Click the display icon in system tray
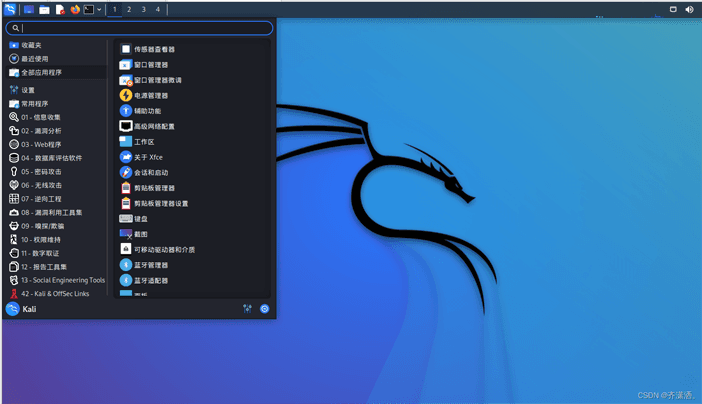This screenshot has height=404, width=702. pyautogui.click(x=673, y=9)
